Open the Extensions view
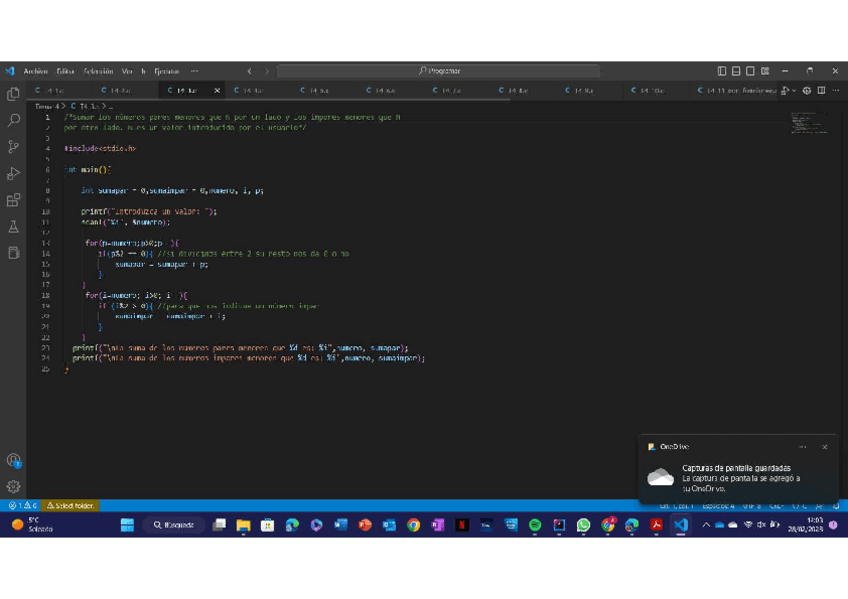The width and height of the screenshot is (848, 599). pyautogui.click(x=13, y=200)
